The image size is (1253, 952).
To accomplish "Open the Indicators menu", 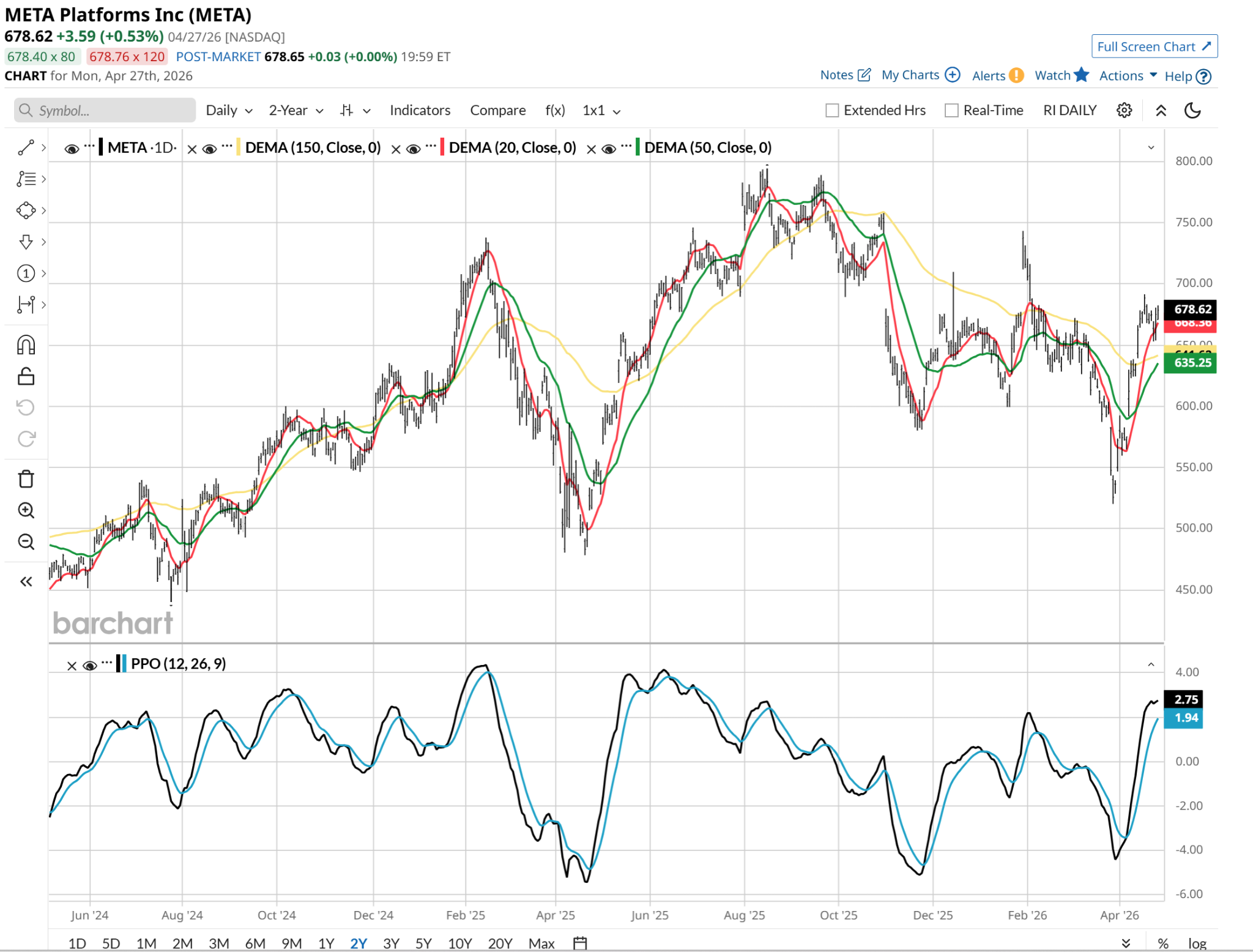I will pyautogui.click(x=420, y=111).
